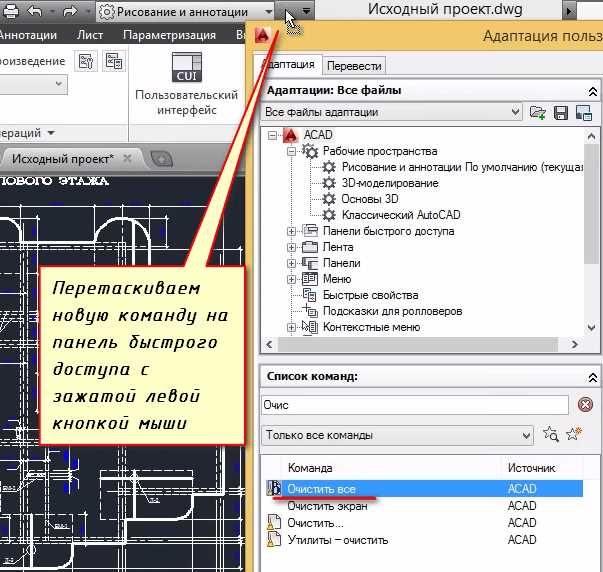The width and height of the screenshot is (603, 572).
Task: Open the Параметризация ribbon tab
Action: pyautogui.click(x=169, y=35)
